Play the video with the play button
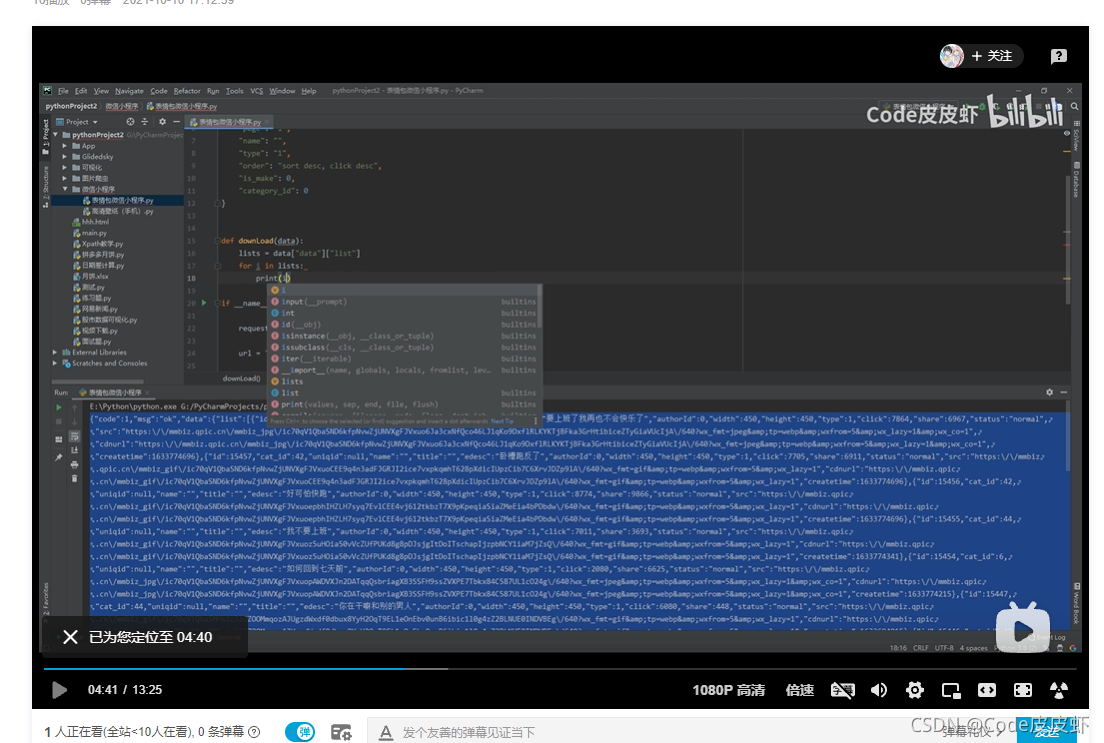 coord(59,690)
